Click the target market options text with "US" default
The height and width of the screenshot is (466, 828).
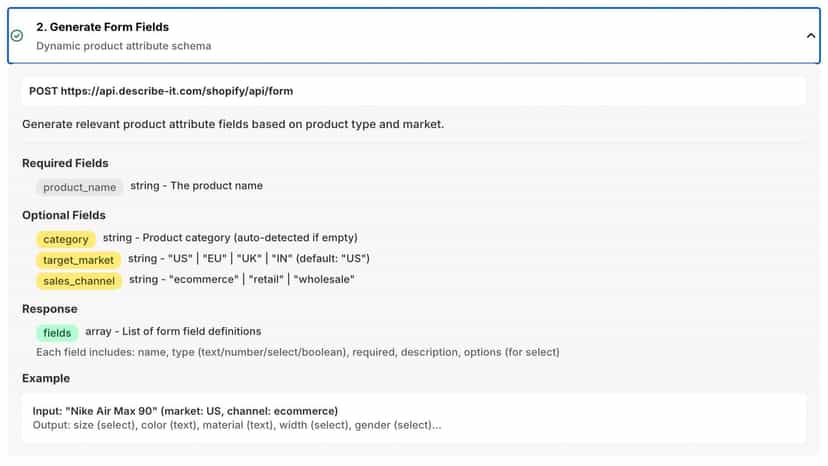click(249, 258)
